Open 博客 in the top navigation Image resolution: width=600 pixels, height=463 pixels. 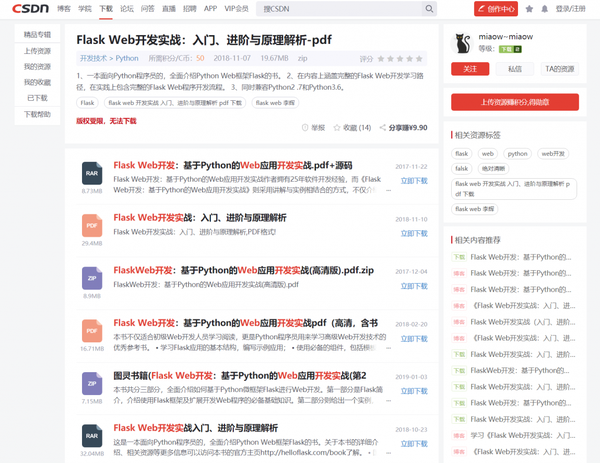[64, 8]
